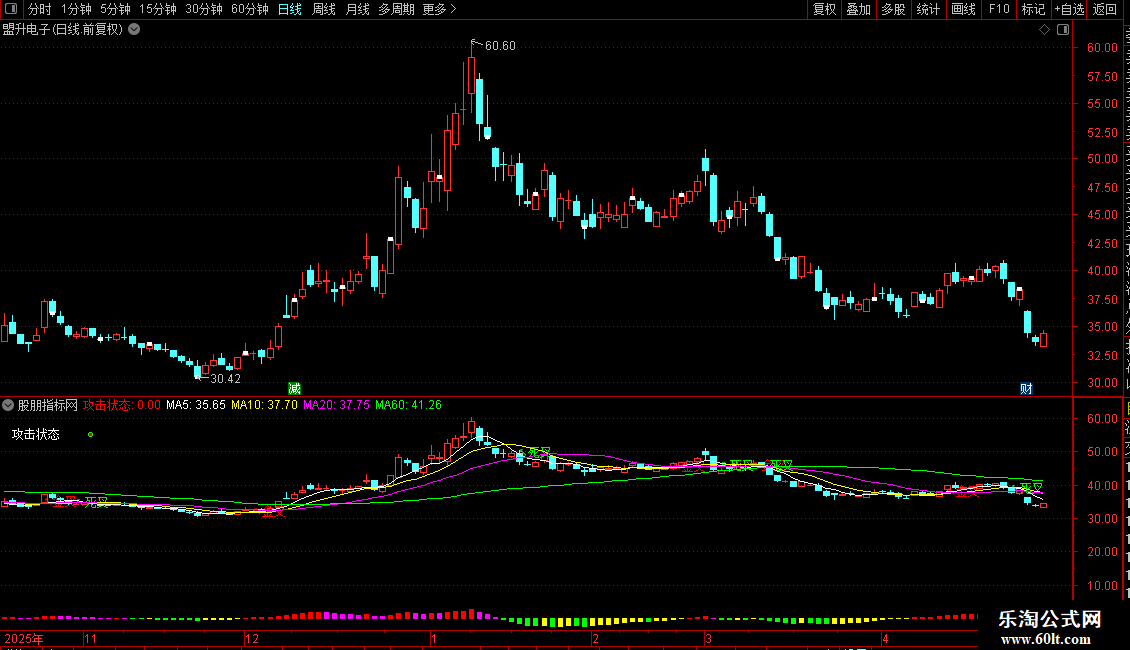Click the 10.00 label on the indicator axis
The width and height of the screenshot is (1130, 650).
[x=1102, y=586]
